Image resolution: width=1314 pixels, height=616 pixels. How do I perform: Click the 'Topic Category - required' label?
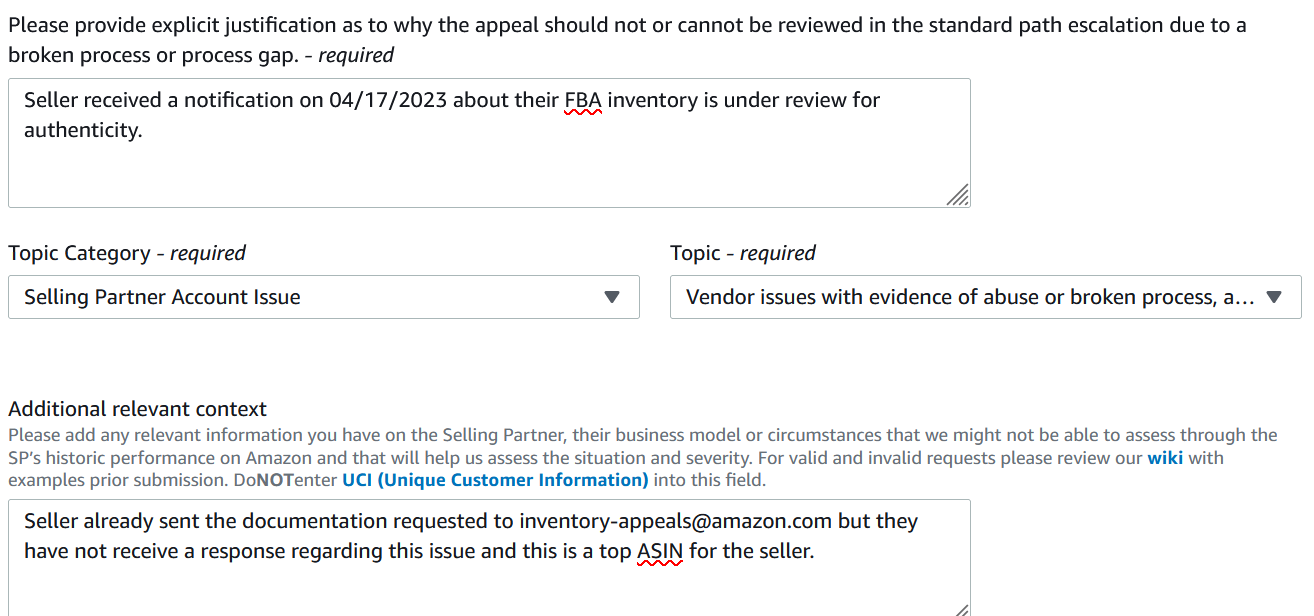(127, 253)
